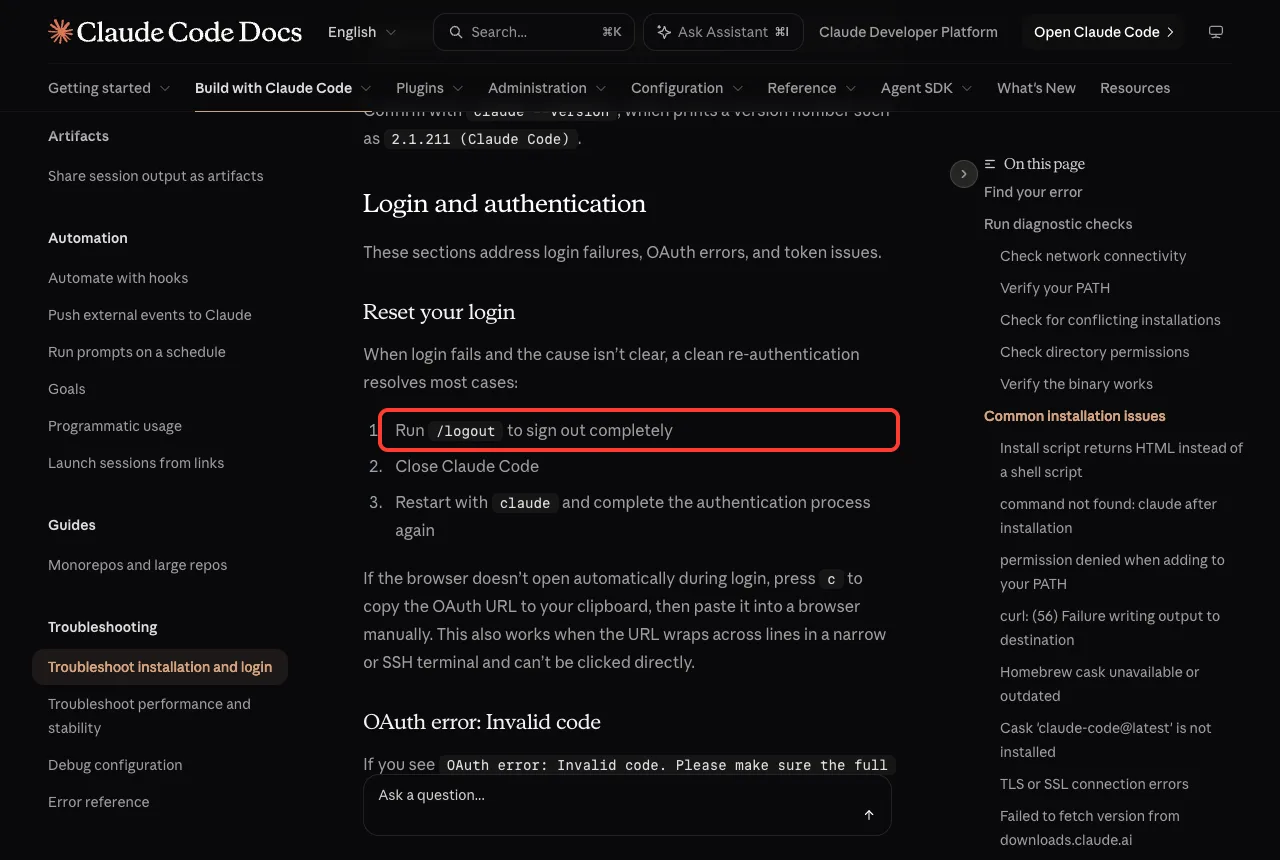
Task: Open the Configuration dropdown menu
Action: point(687,88)
